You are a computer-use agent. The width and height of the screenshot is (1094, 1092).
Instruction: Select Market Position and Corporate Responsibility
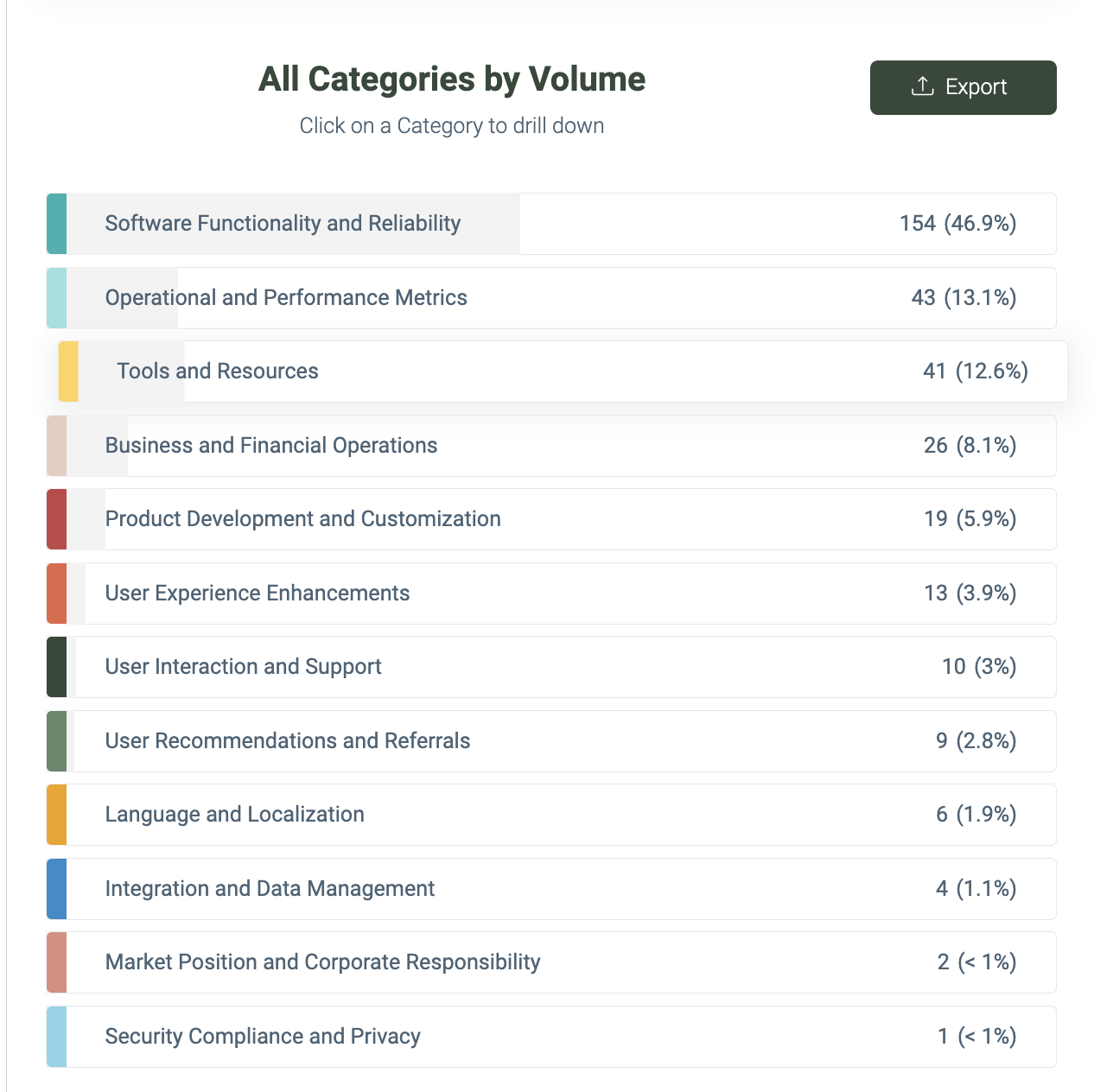tap(551, 962)
